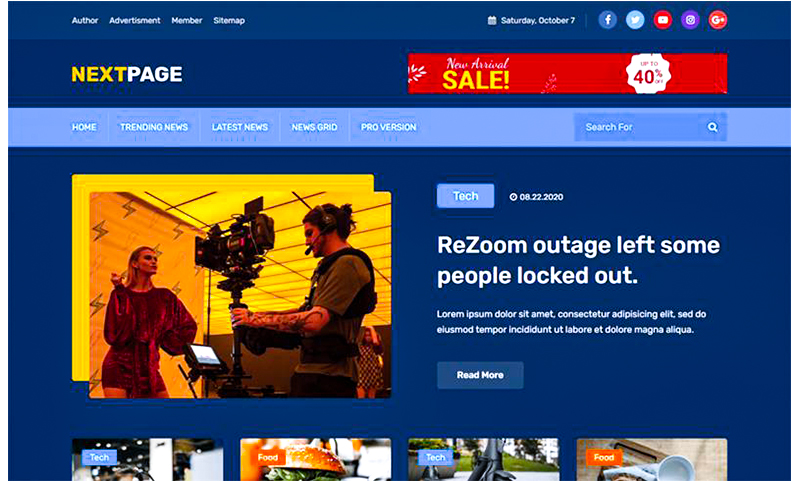Image resolution: width=800 pixels, height=482 pixels.
Task: Select the Tech tag above the headline
Action: [x=465, y=196]
